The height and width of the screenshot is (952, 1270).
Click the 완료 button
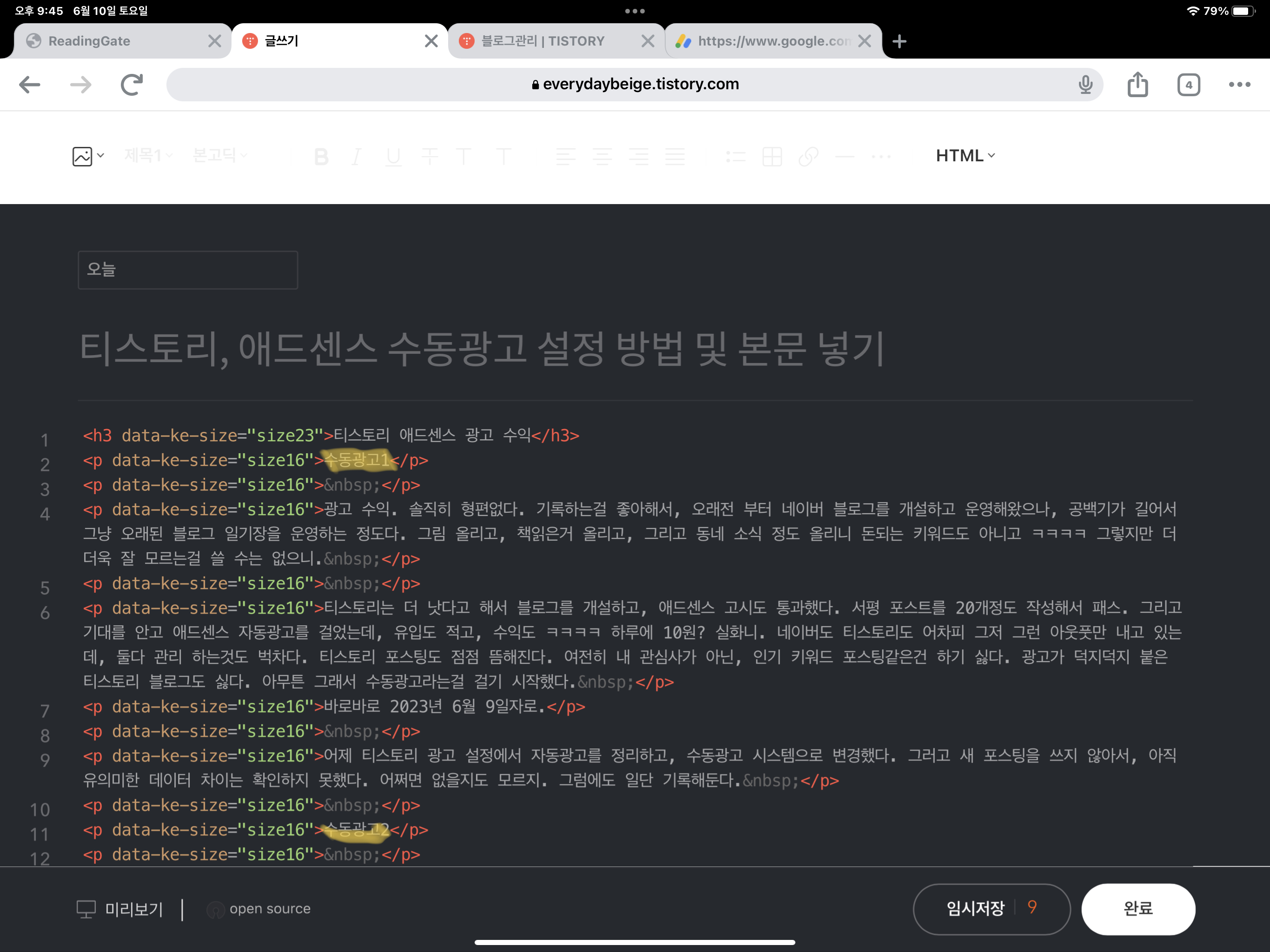[1138, 908]
